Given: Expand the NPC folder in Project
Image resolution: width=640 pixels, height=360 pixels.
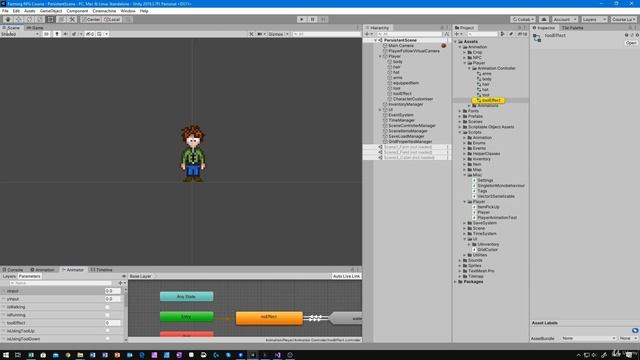Looking at the screenshot, I should tap(464, 58).
